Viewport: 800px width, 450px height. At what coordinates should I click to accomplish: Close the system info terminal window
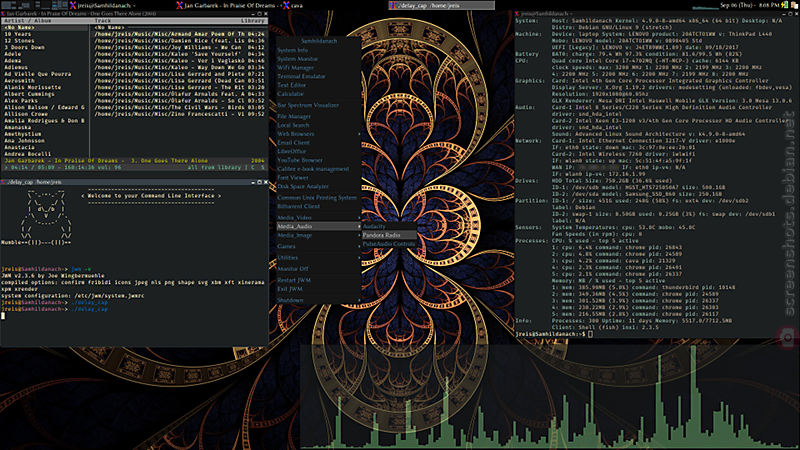tap(796, 14)
